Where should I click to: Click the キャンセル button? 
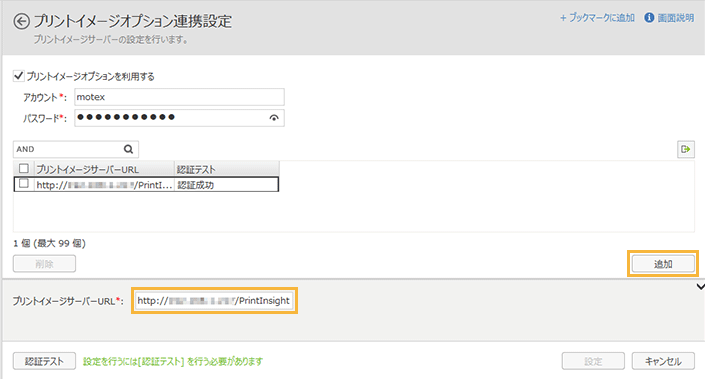[663, 361]
